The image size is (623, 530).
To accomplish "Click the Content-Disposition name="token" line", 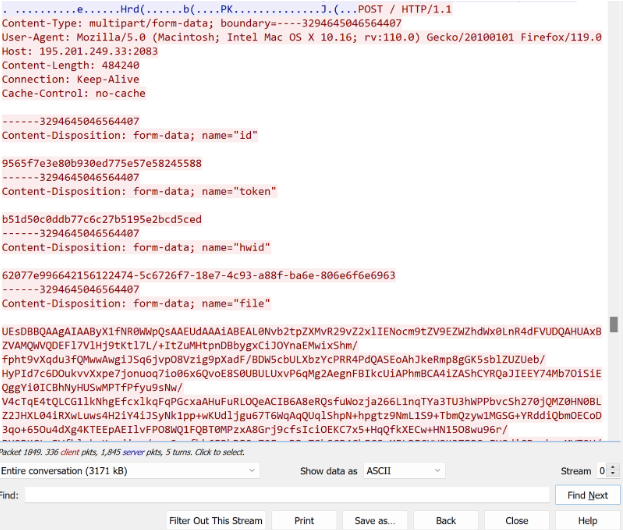I will point(139,191).
